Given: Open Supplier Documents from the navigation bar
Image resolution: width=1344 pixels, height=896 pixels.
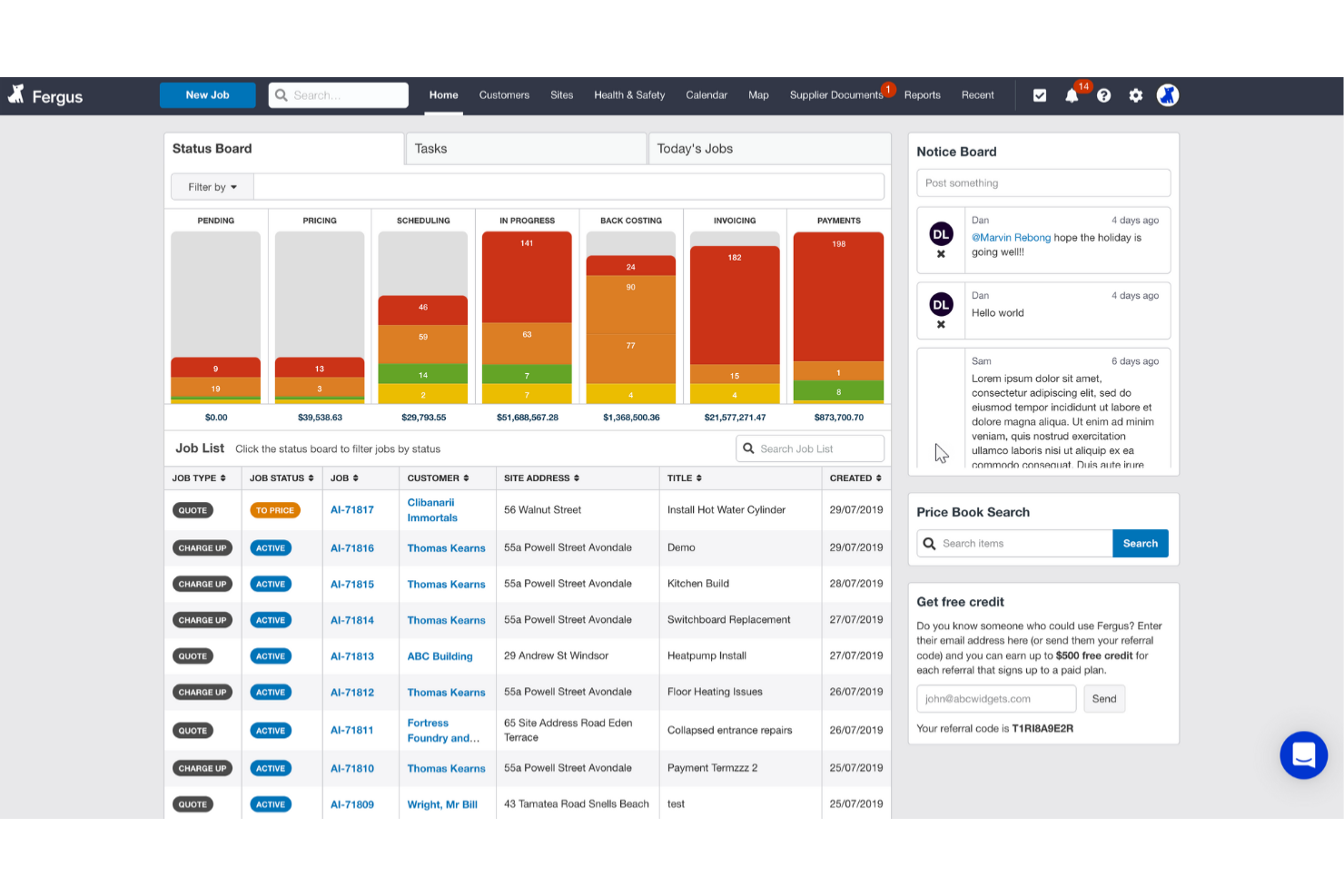Looking at the screenshot, I should tap(835, 94).
